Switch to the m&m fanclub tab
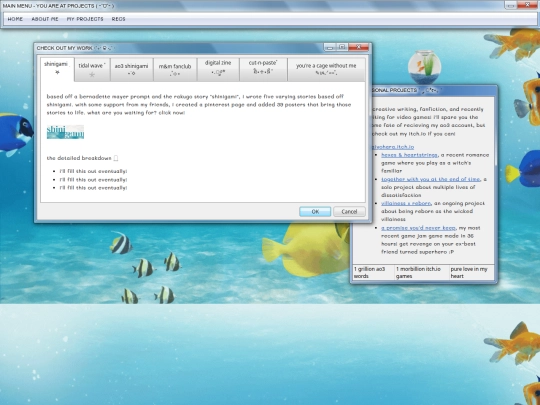 click(175, 69)
